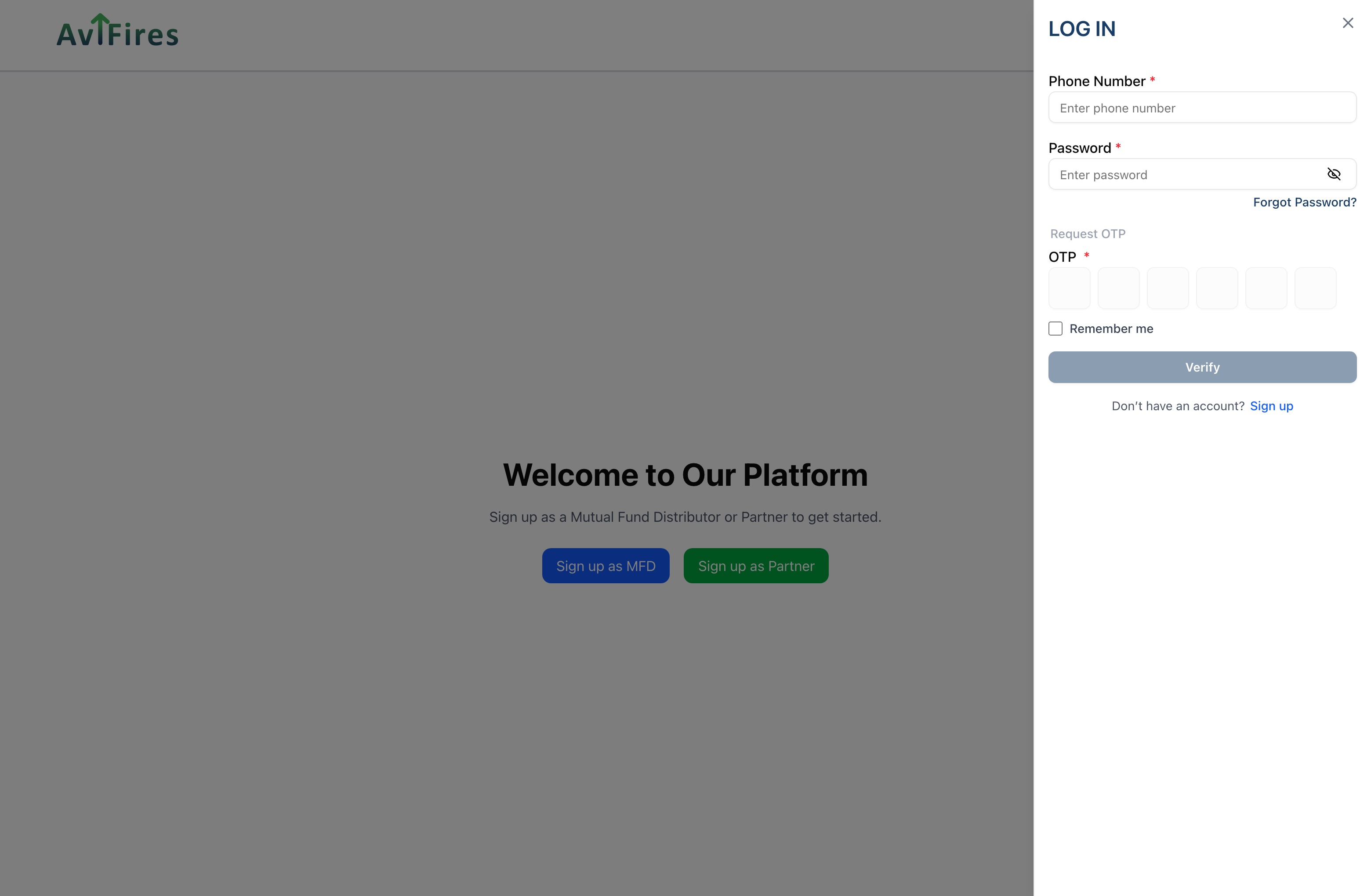Screen dimensions: 1371x896
Task: Click the Phone Number label
Action: click(x=1096, y=81)
